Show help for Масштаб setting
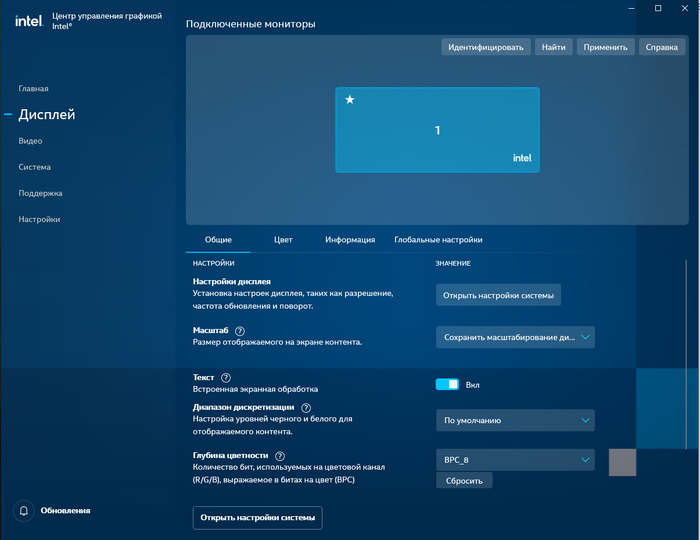 [x=240, y=331]
